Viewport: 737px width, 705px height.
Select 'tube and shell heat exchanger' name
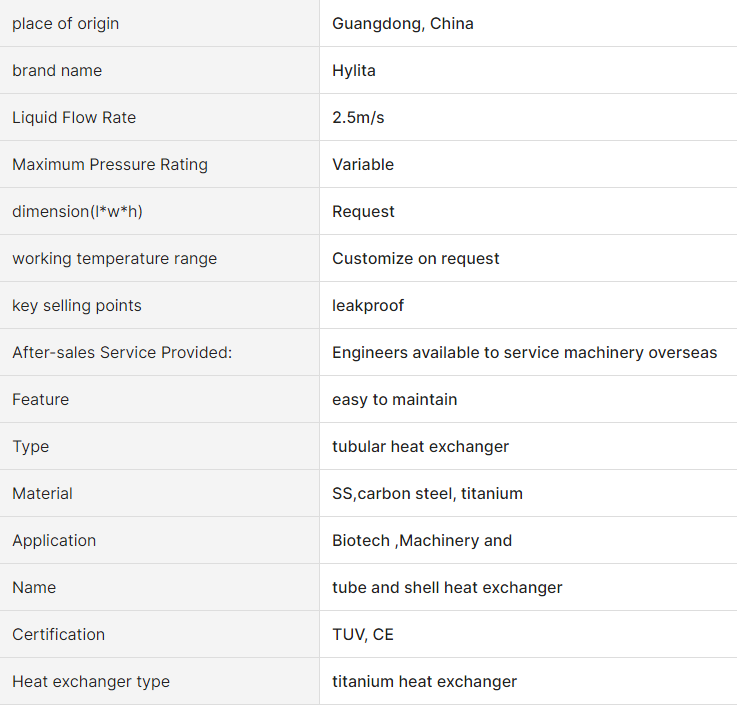[x=447, y=587]
